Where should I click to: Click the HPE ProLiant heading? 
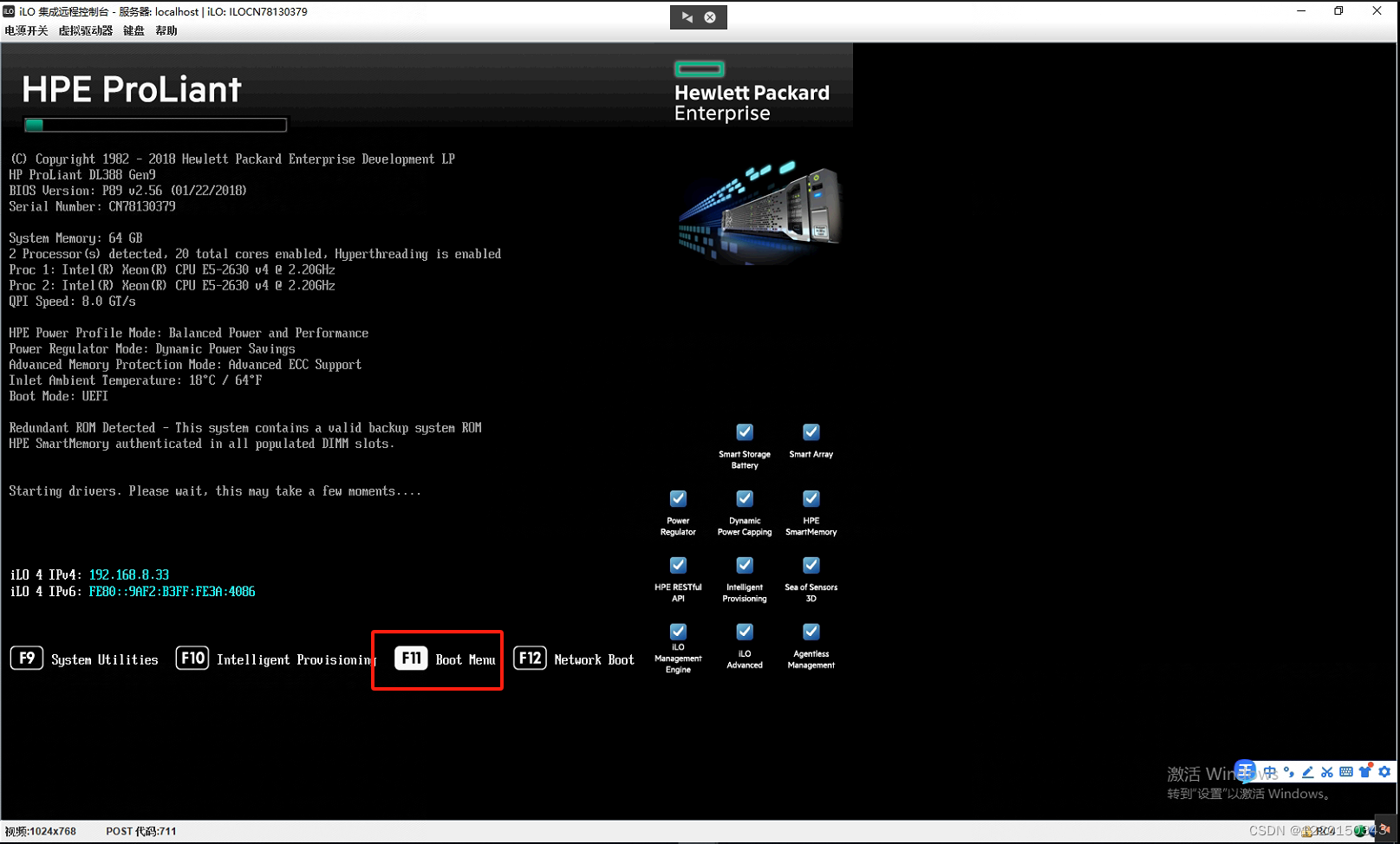coord(132,89)
